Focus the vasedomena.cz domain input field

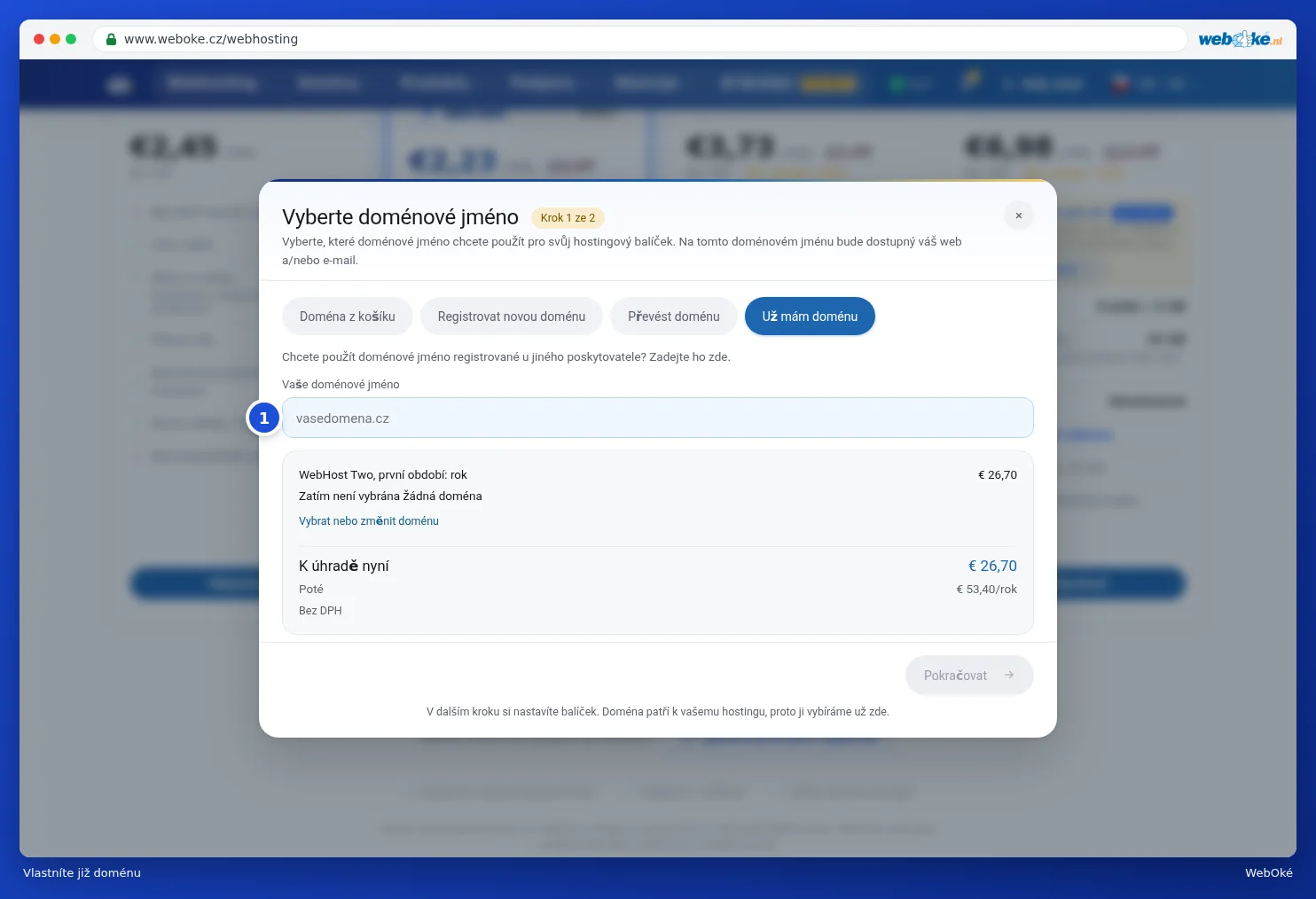tap(658, 418)
